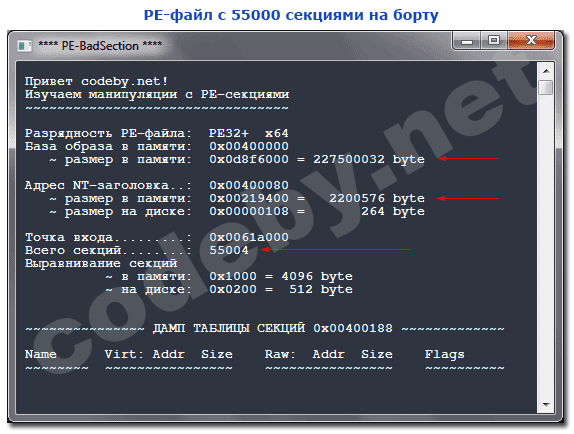Maximize the PE-BadSection console window
Screen dimensions: 574x434
(x=494, y=40)
